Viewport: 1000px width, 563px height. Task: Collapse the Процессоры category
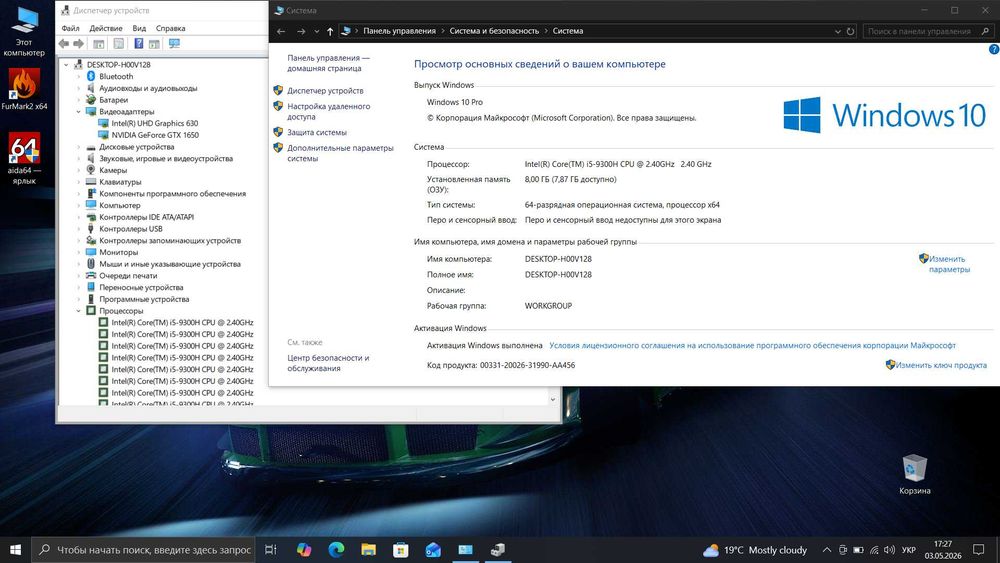pyautogui.click(x=78, y=311)
